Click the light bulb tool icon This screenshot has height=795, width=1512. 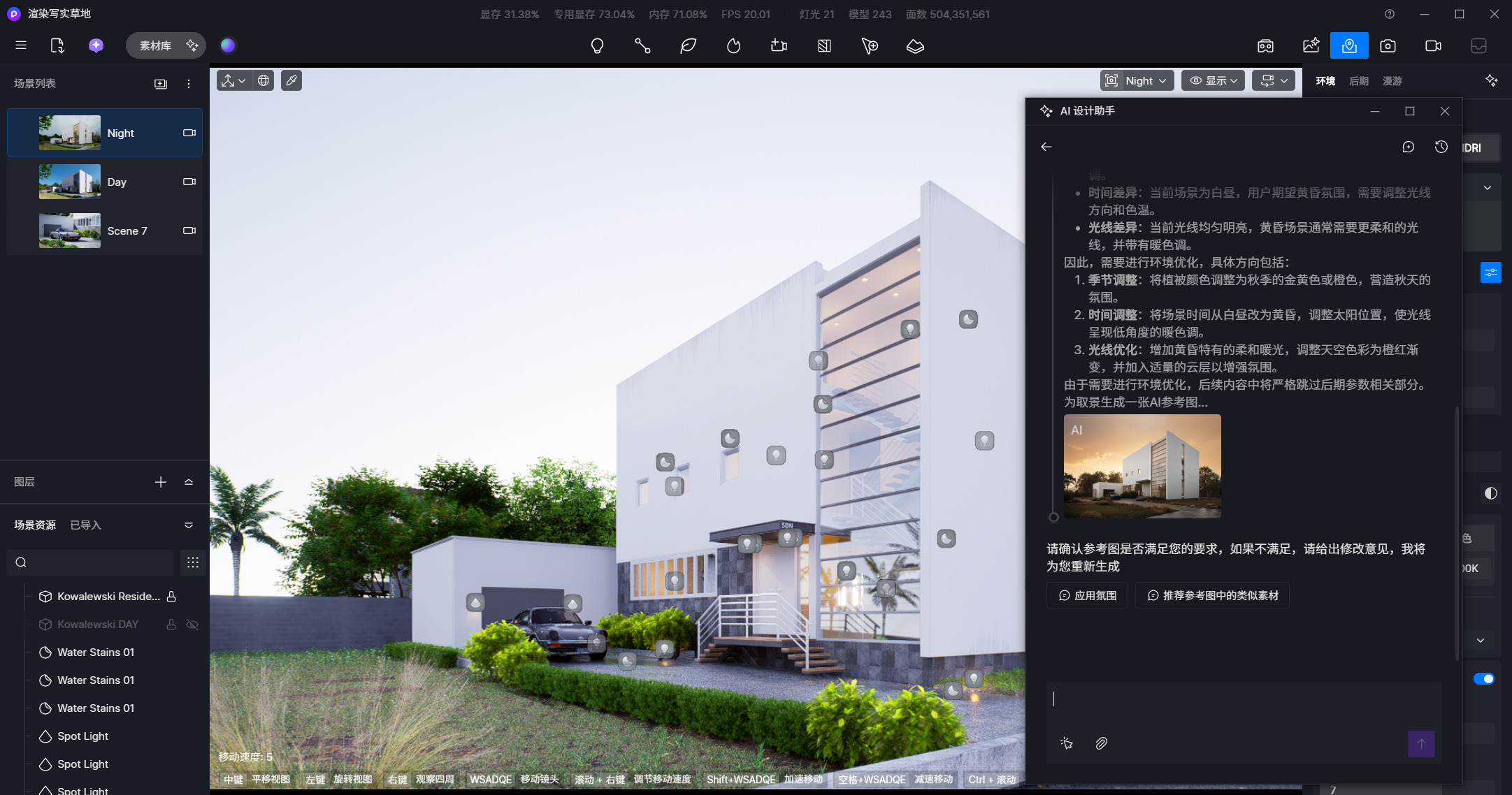tap(597, 46)
